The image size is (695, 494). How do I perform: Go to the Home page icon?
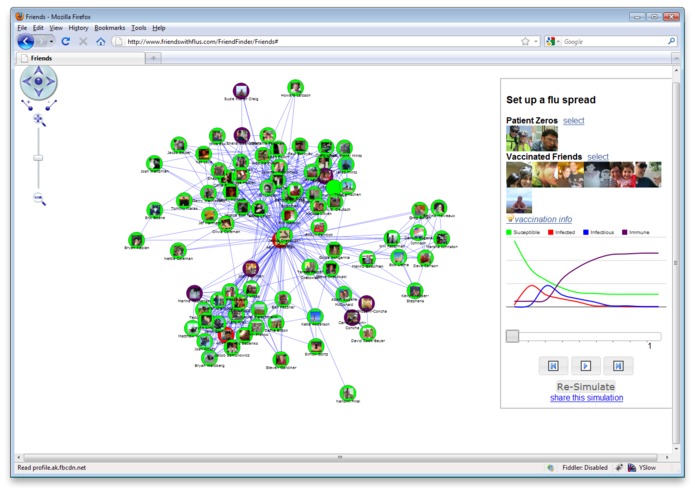[101, 42]
